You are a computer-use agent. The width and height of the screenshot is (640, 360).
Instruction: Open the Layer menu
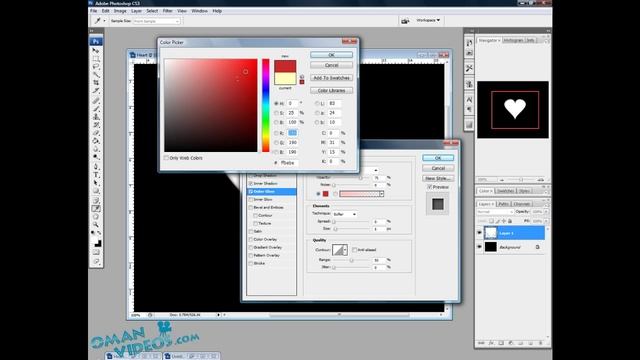coord(136,11)
